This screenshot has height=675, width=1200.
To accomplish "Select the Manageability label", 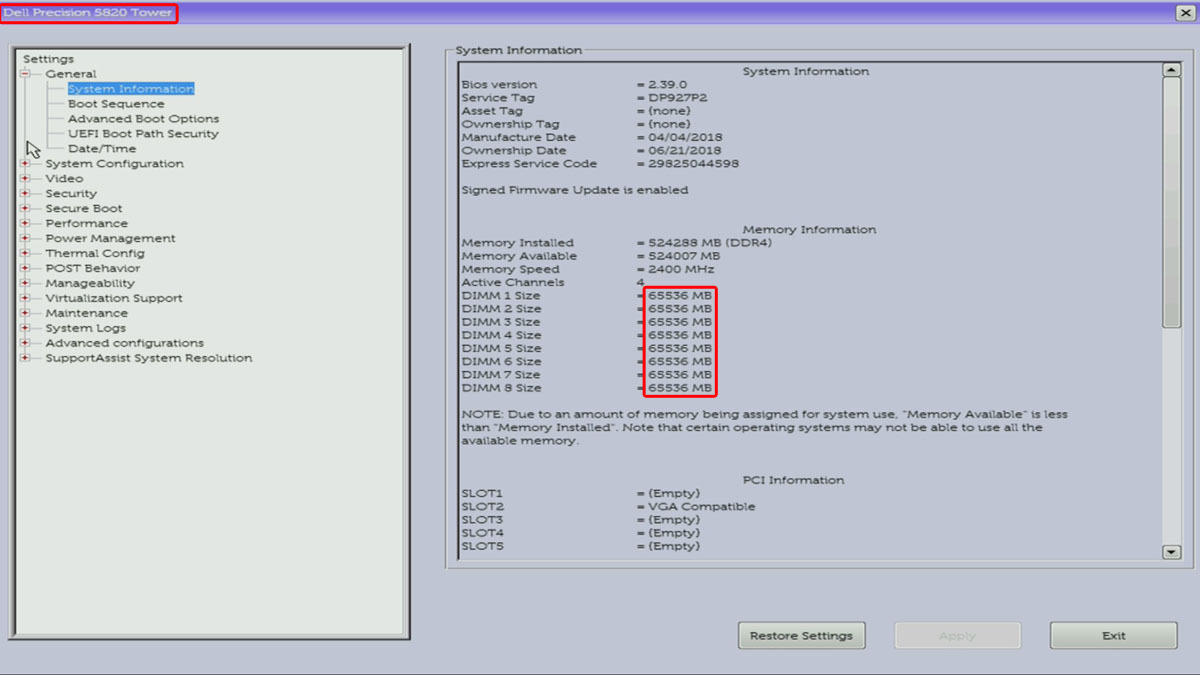I will (89, 284).
